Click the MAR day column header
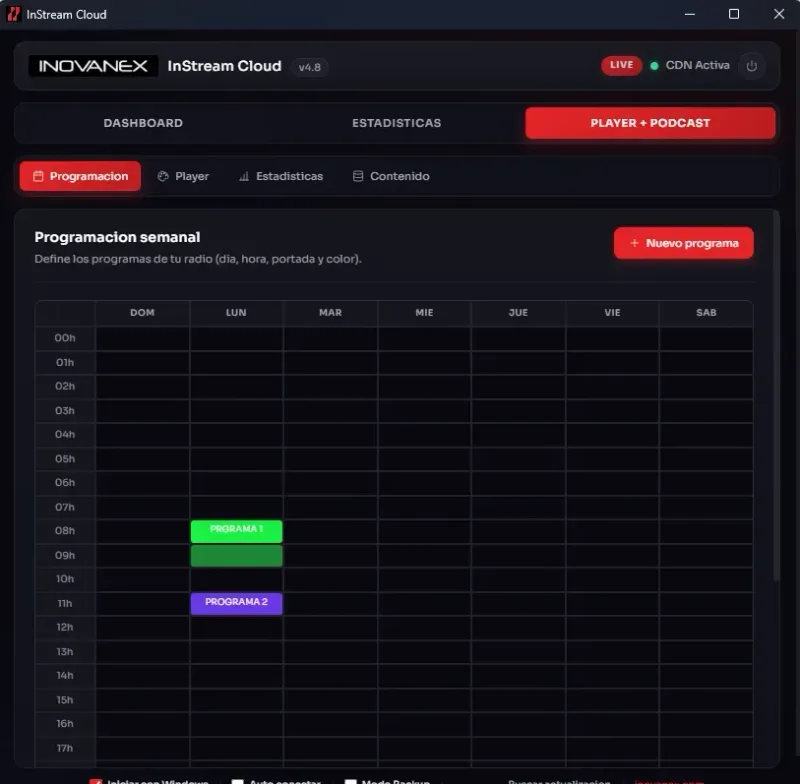The image size is (800, 784). click(x=331, y=313)
